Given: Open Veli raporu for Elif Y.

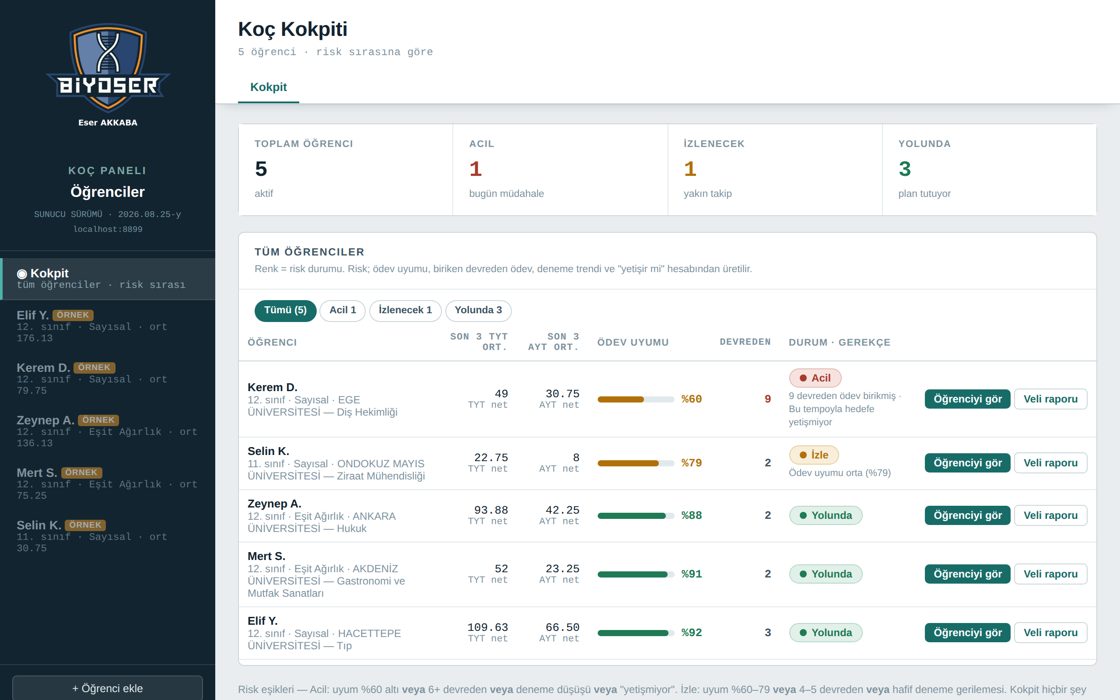Looking at the screenshot, I should point(1051,633).
